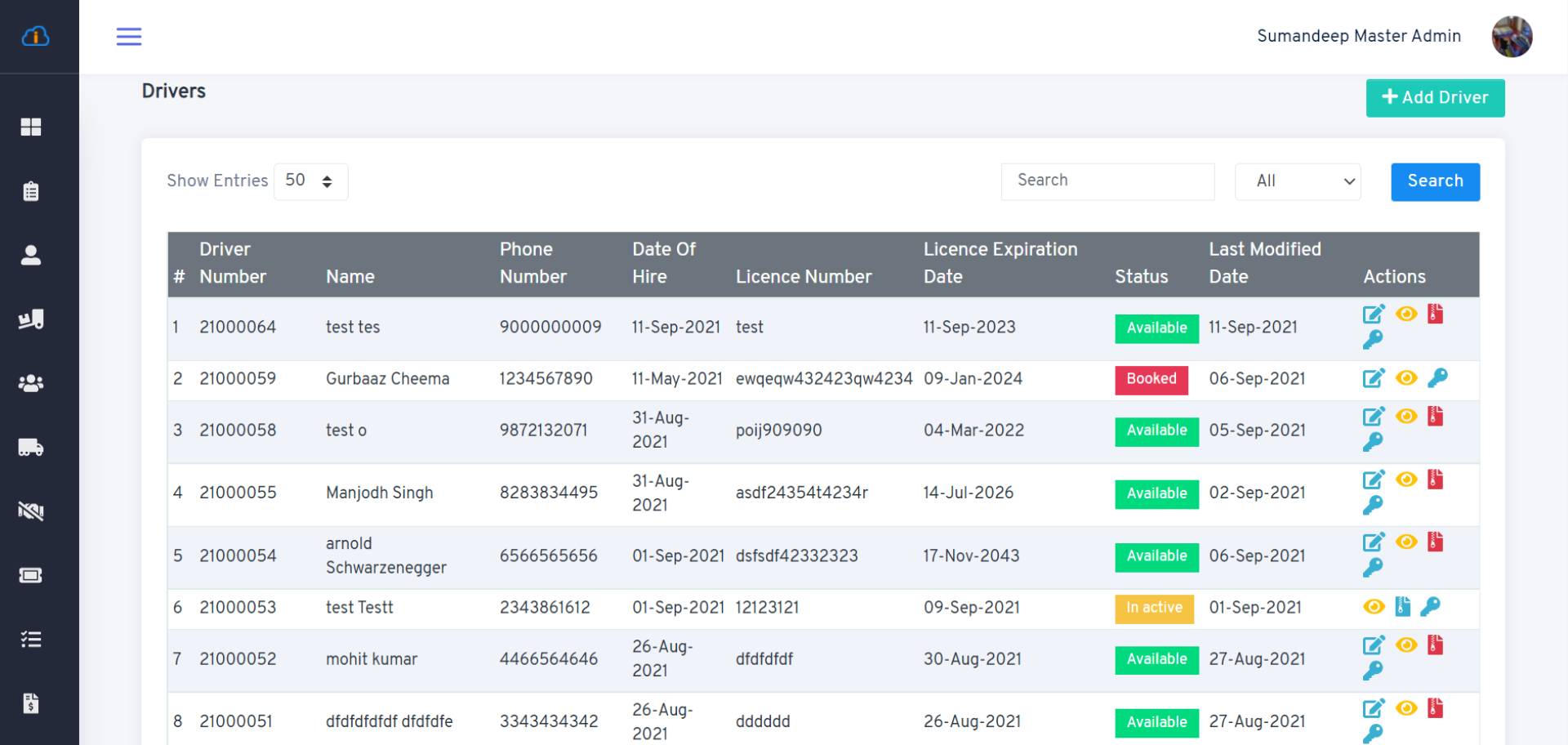1568x745 pixels.
Task: Click the Booked status badge
Action: [x=1151, y=380]
